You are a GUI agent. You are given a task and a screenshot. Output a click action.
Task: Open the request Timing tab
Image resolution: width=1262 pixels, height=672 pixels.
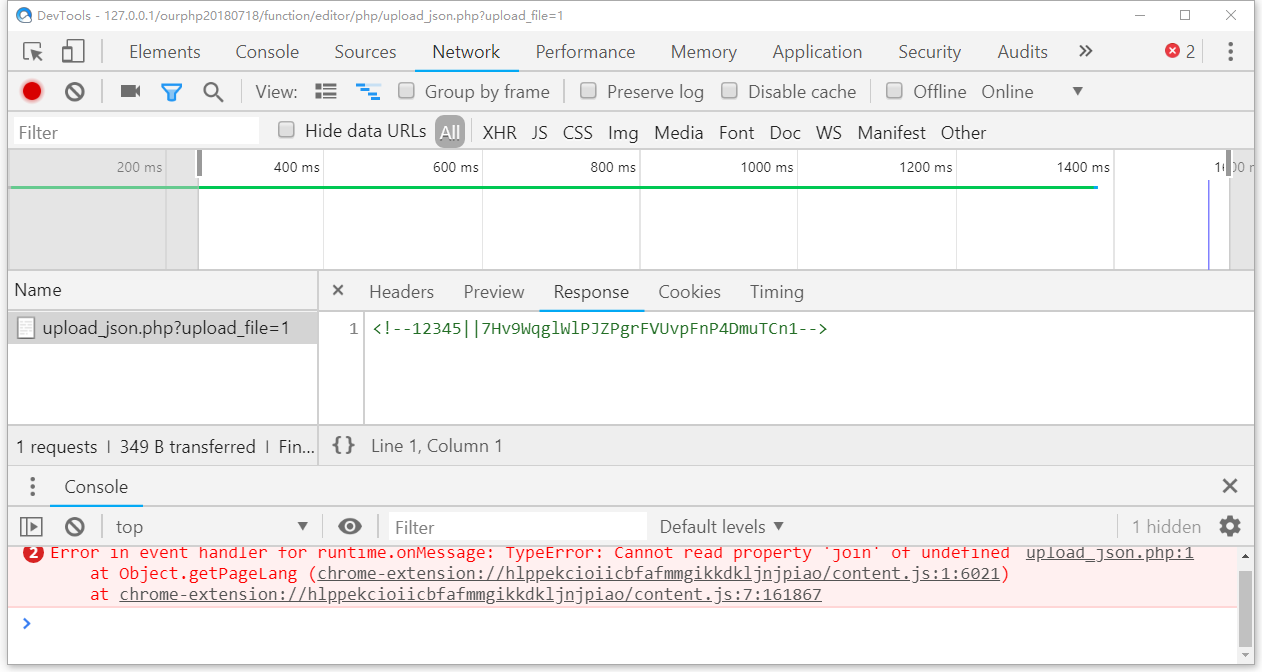pos(777,291)
